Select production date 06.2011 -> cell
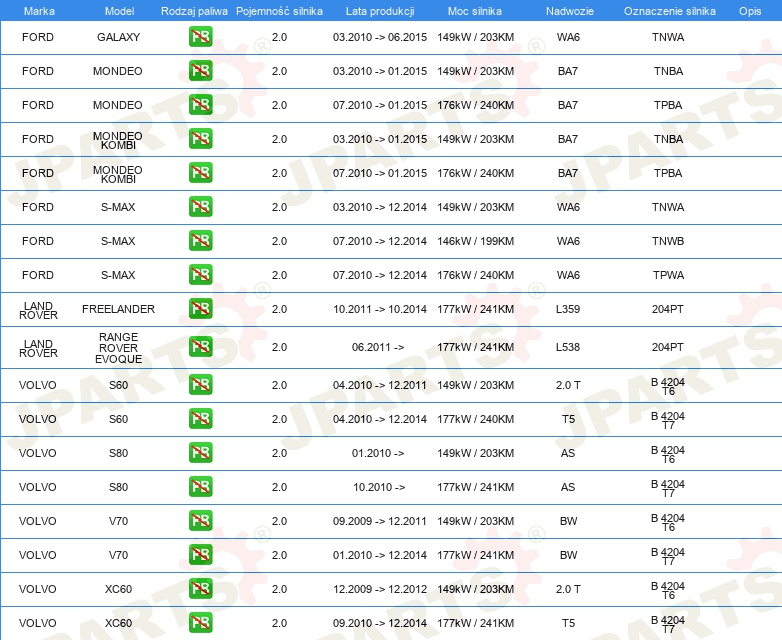This screenshot has height=640, width=782. [378, 347]
